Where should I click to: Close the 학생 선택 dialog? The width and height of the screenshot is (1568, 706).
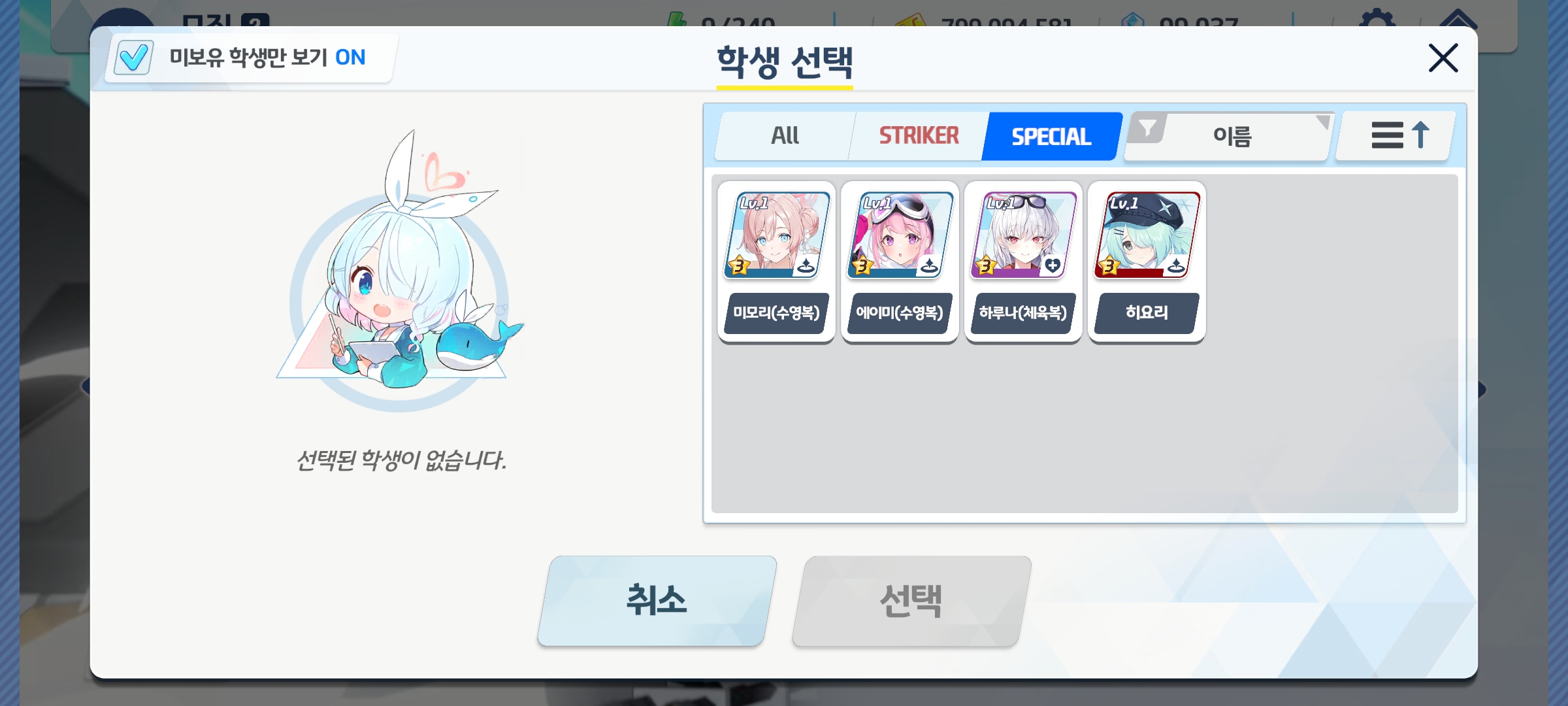tap(1443, 58)
